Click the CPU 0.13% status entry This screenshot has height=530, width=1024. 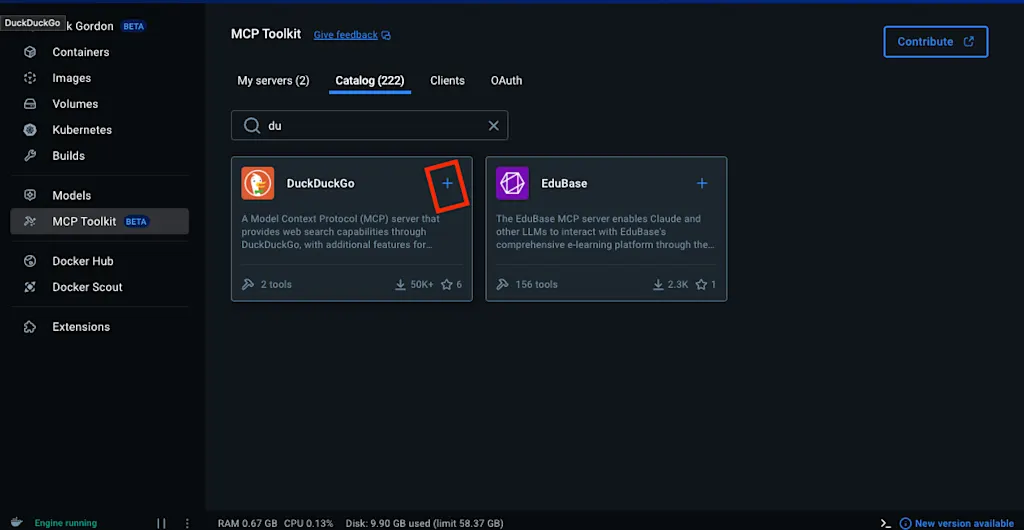(308, 523)
